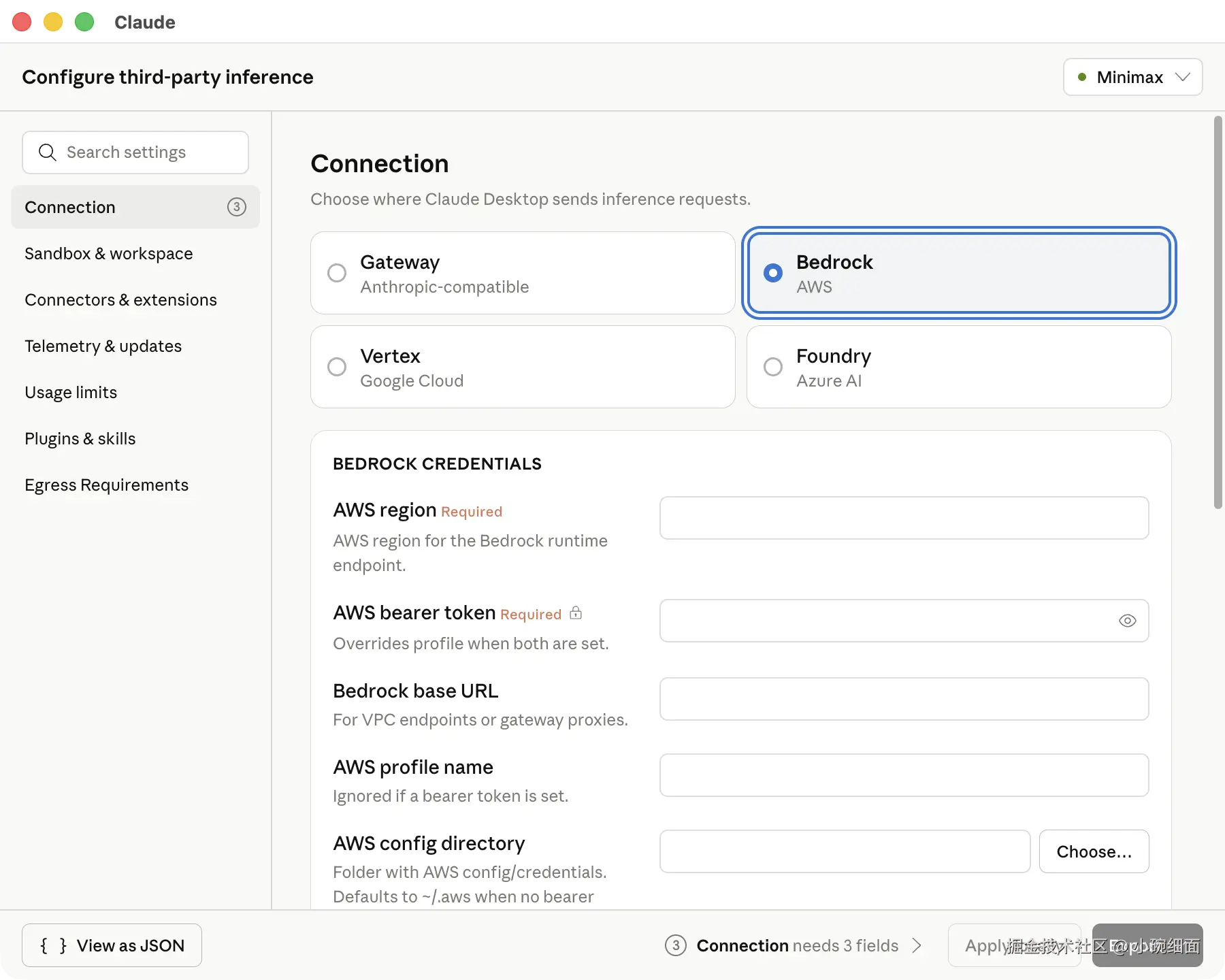Viewport: 1225px width, 980px height.
Task: Choose the Vertex Google Cloud option
Action: pyautogui.click(x=337, y=367)
